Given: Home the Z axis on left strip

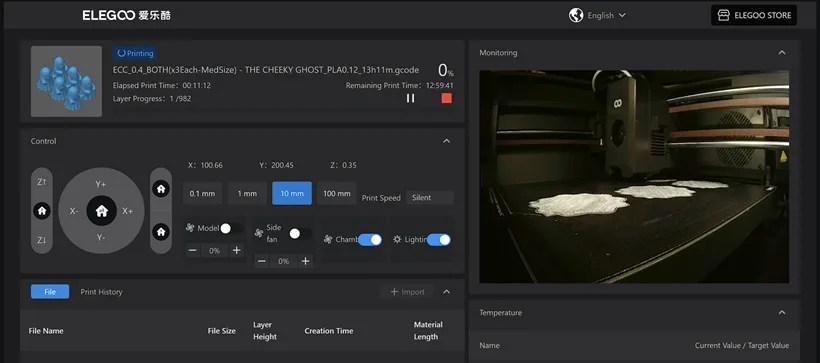Looking at the screenshot, I should click(x=42, y=211).
